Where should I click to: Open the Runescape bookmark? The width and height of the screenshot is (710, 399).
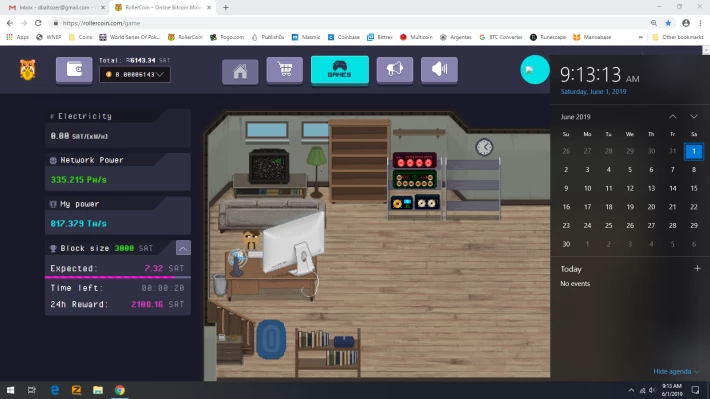[x=548, y=37]
